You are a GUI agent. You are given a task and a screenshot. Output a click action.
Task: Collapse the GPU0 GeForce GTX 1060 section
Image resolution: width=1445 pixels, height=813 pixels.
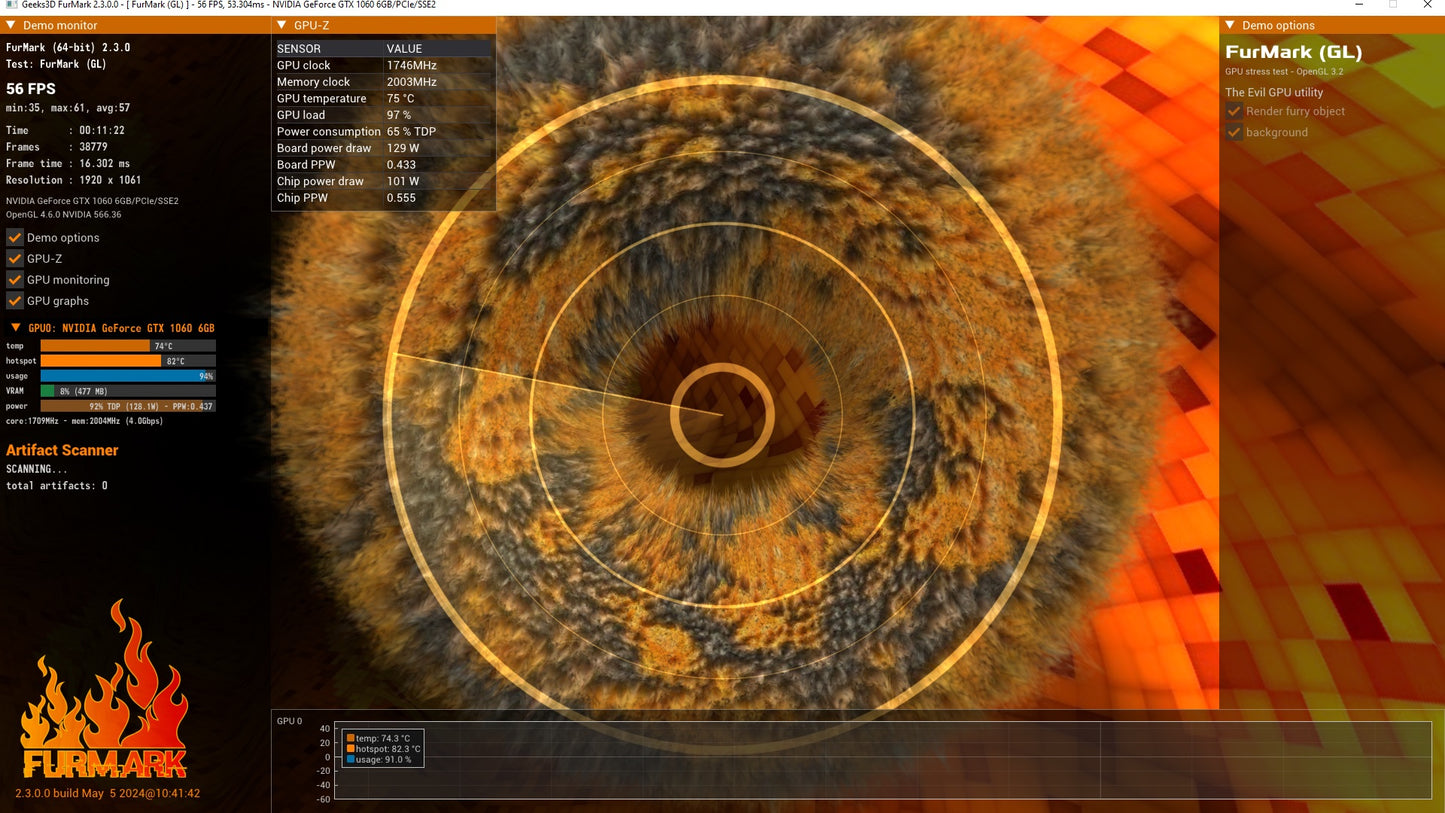click(15, 327)
